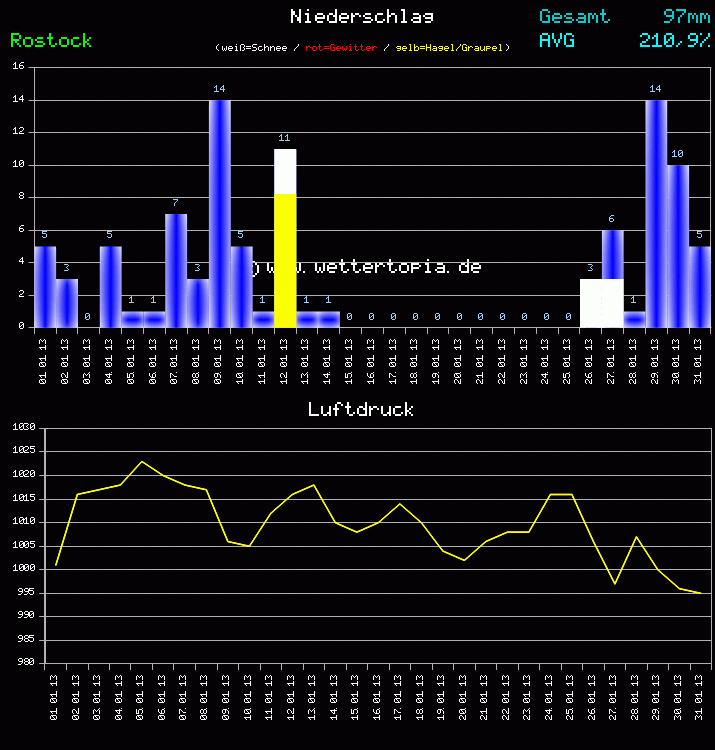Click the 7 mm bar on 07.01.13
The height and width of the screenshot is (750, 715).
[176, 270]
